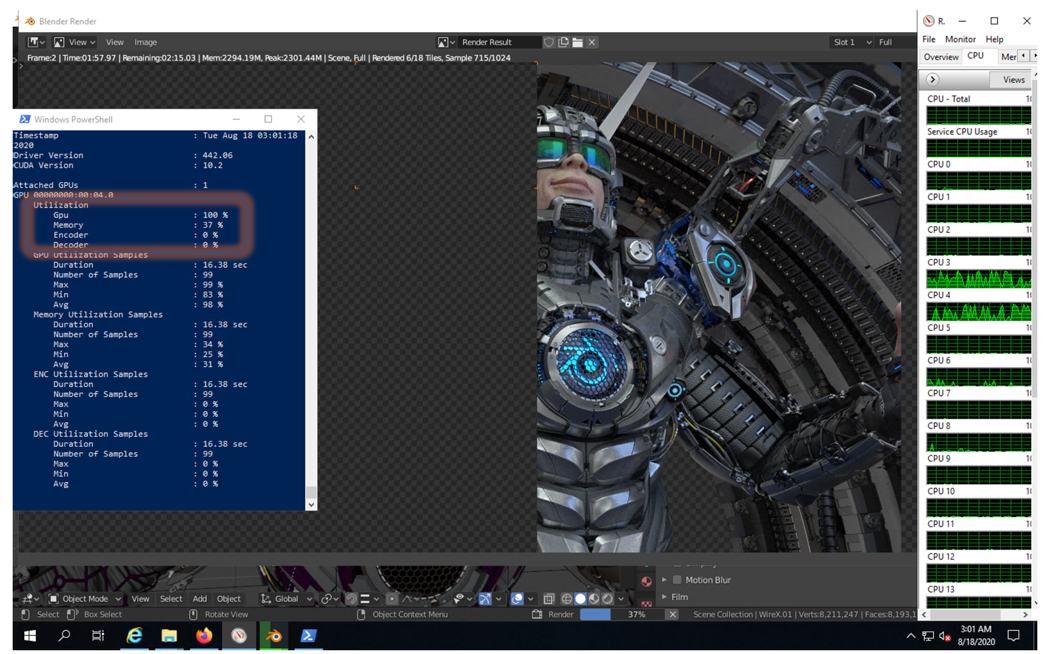Enable the Motion Blur checkbox
1050x654 pixels.
tap(677, 580)
